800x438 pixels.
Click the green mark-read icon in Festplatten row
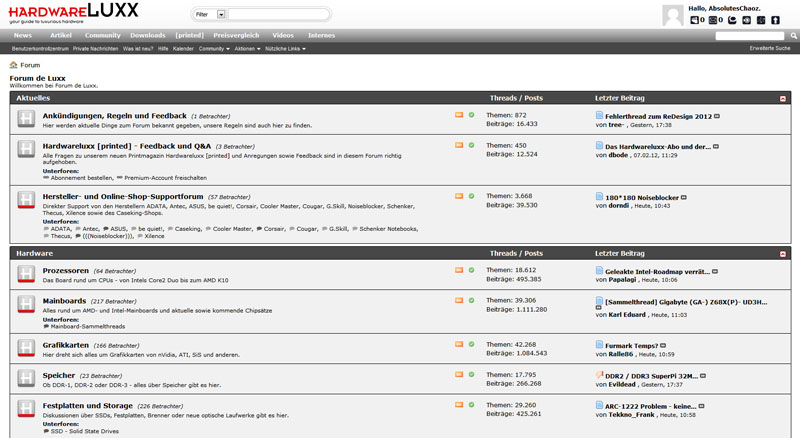coord(471,404)
